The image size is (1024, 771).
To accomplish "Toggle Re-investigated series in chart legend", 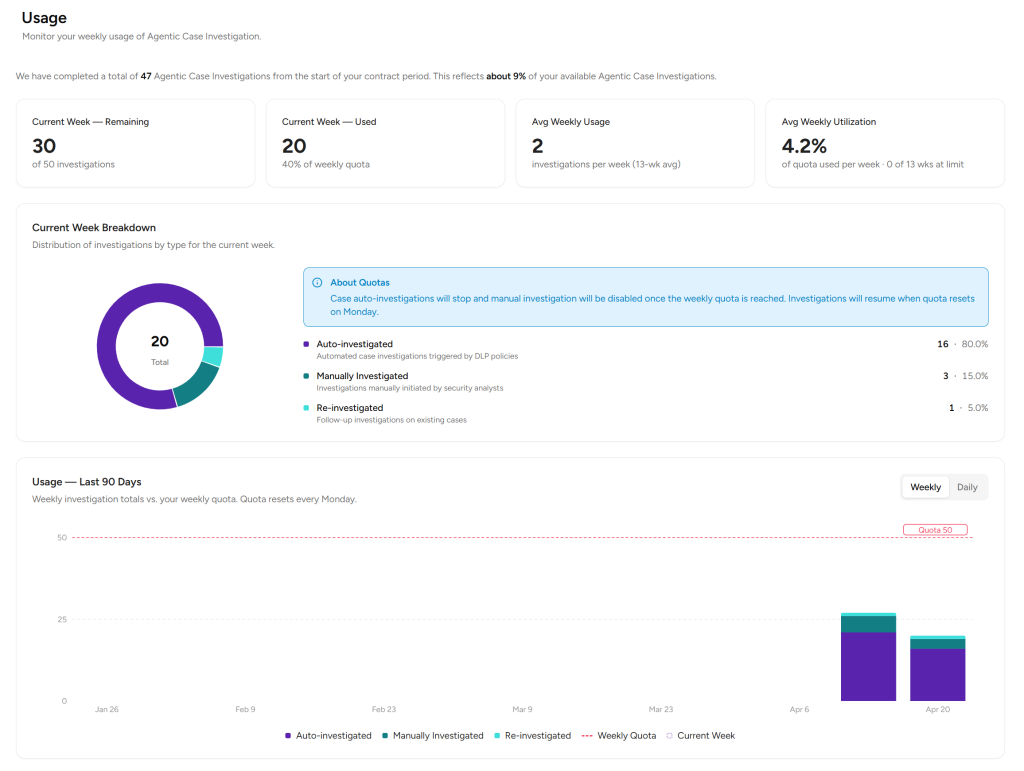I will pos(532,736).
